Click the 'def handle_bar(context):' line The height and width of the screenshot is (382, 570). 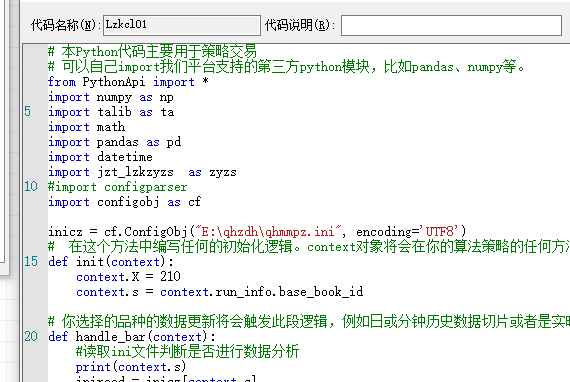[x=132, y=337]
